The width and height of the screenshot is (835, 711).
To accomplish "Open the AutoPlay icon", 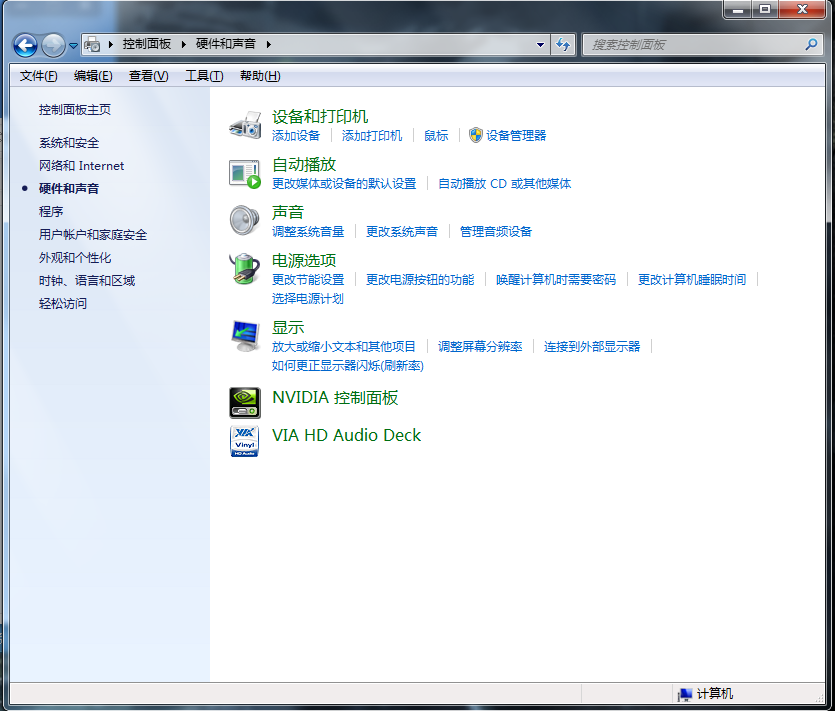I will [245, 174].
